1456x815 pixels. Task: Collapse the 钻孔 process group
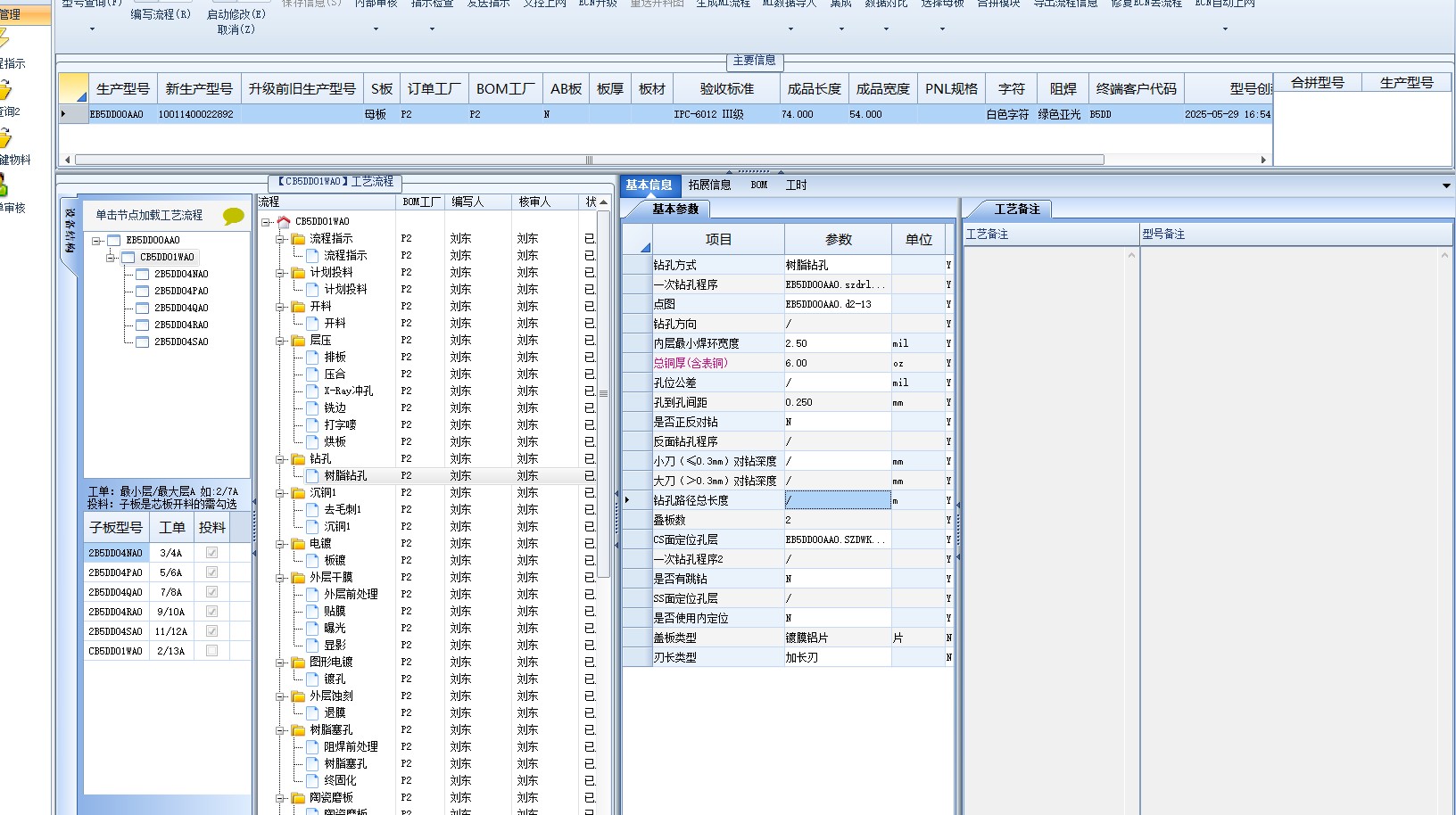[x=280, y=458]
